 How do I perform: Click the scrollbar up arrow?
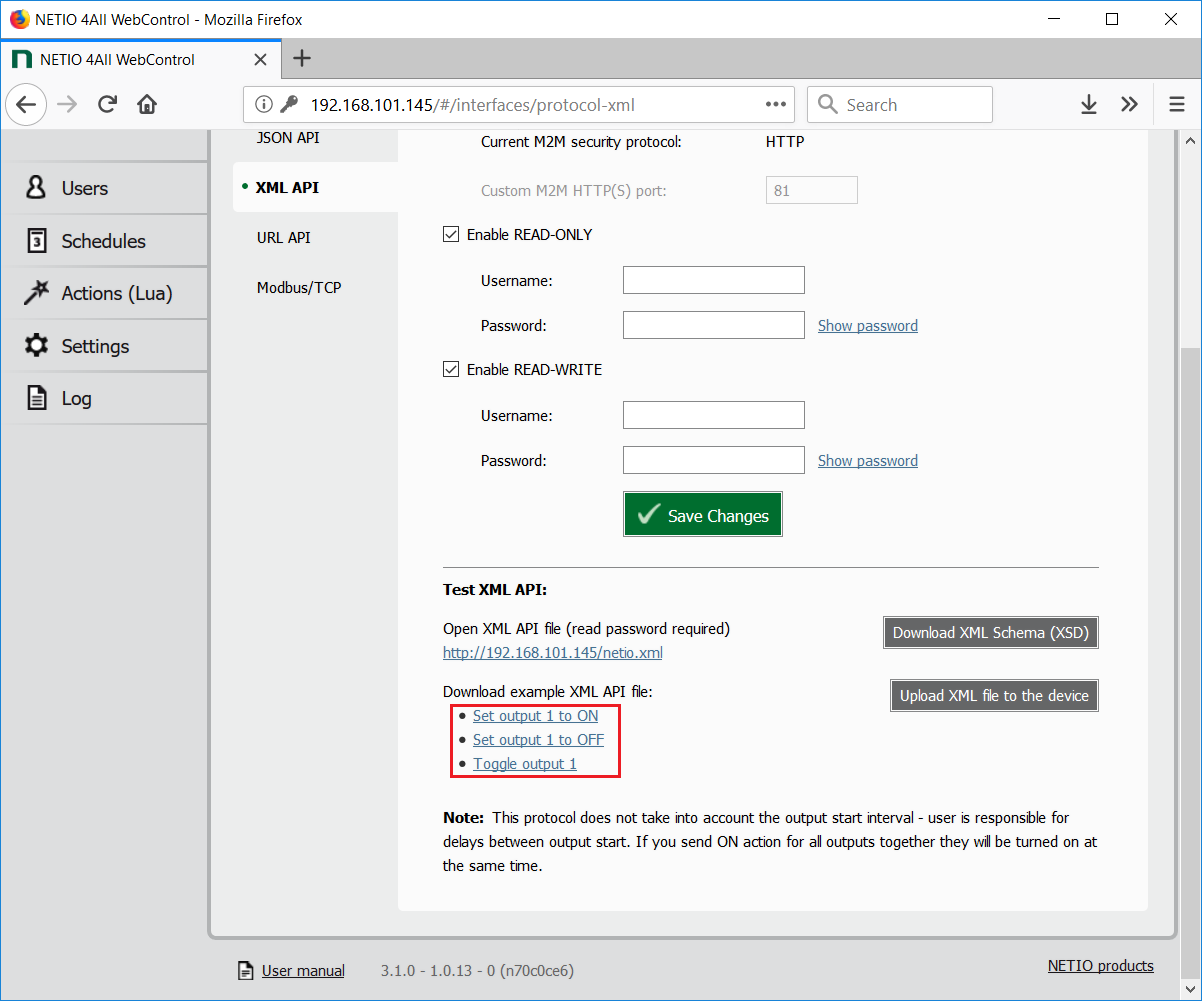(x=1191, y=141)
